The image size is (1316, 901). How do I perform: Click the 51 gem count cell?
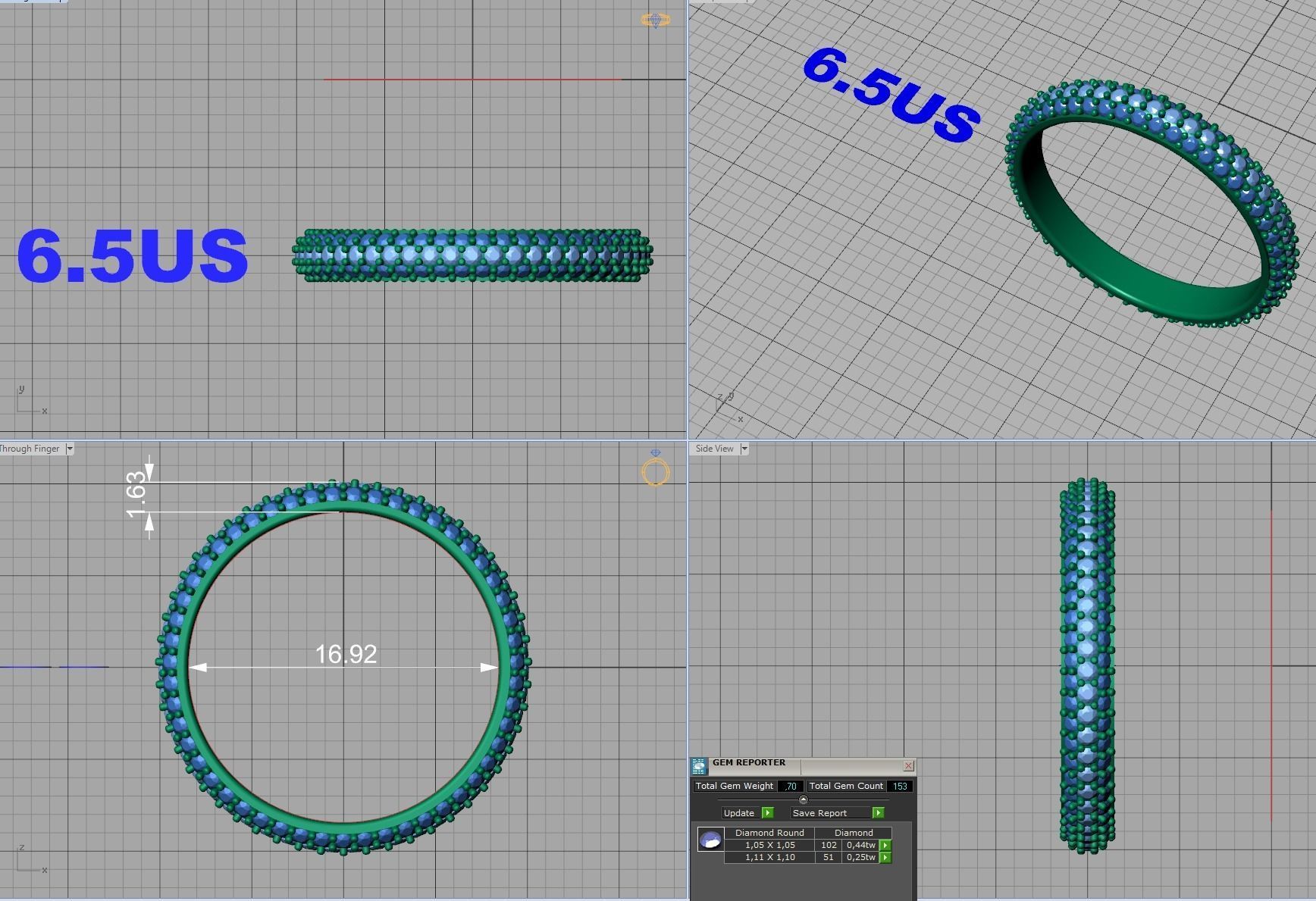(x=829, y=857)
